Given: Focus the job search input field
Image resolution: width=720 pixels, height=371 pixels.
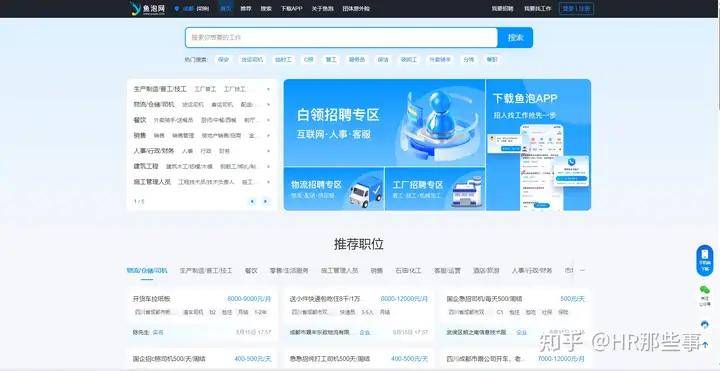Looking at the screenshot, I should click(341, 38).
